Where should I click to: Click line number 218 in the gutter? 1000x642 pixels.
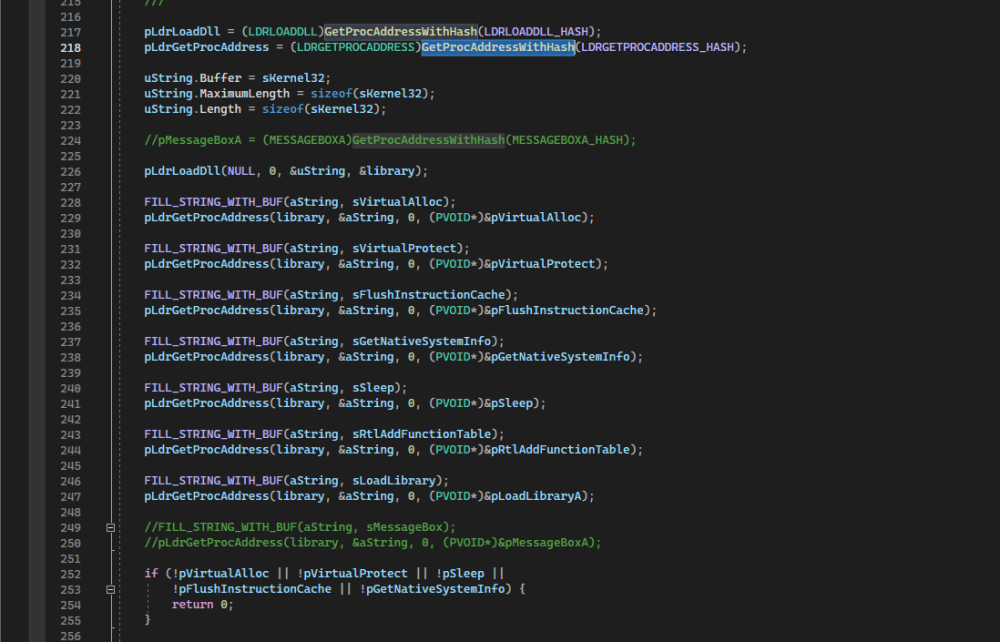[x=71, y=47]
